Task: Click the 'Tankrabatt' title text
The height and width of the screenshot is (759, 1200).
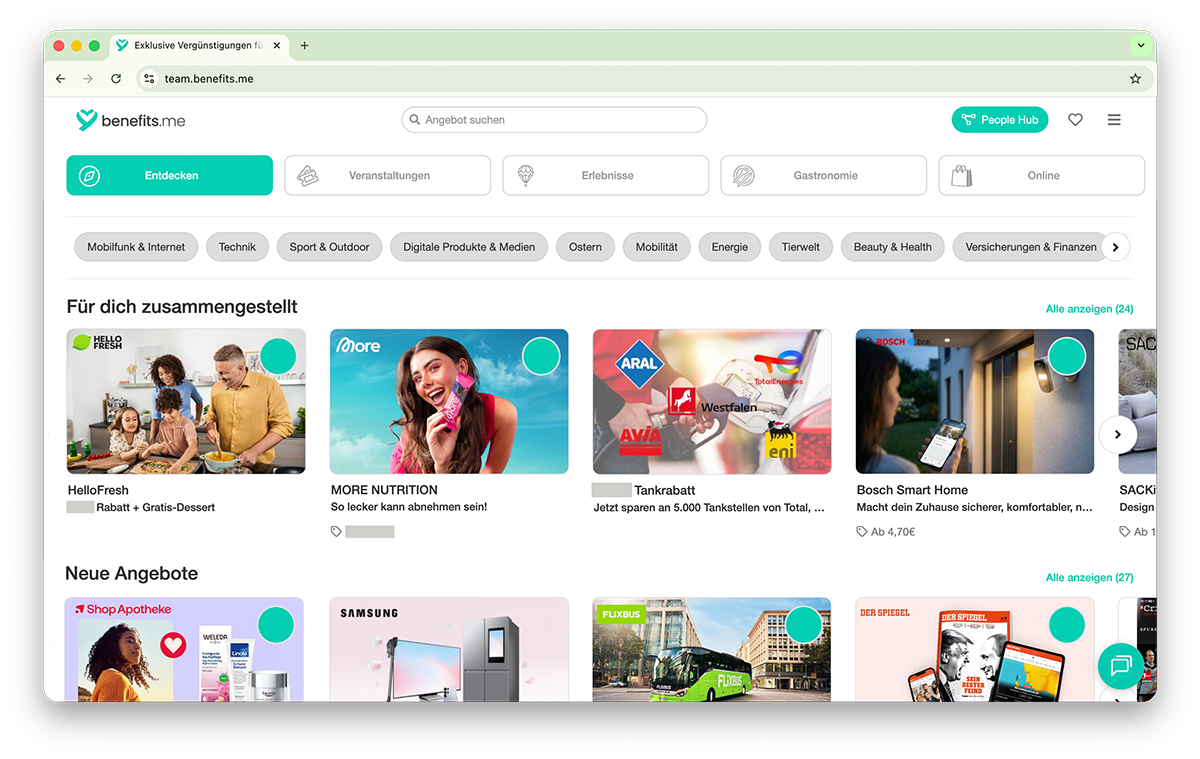Action: pos(665,490)
